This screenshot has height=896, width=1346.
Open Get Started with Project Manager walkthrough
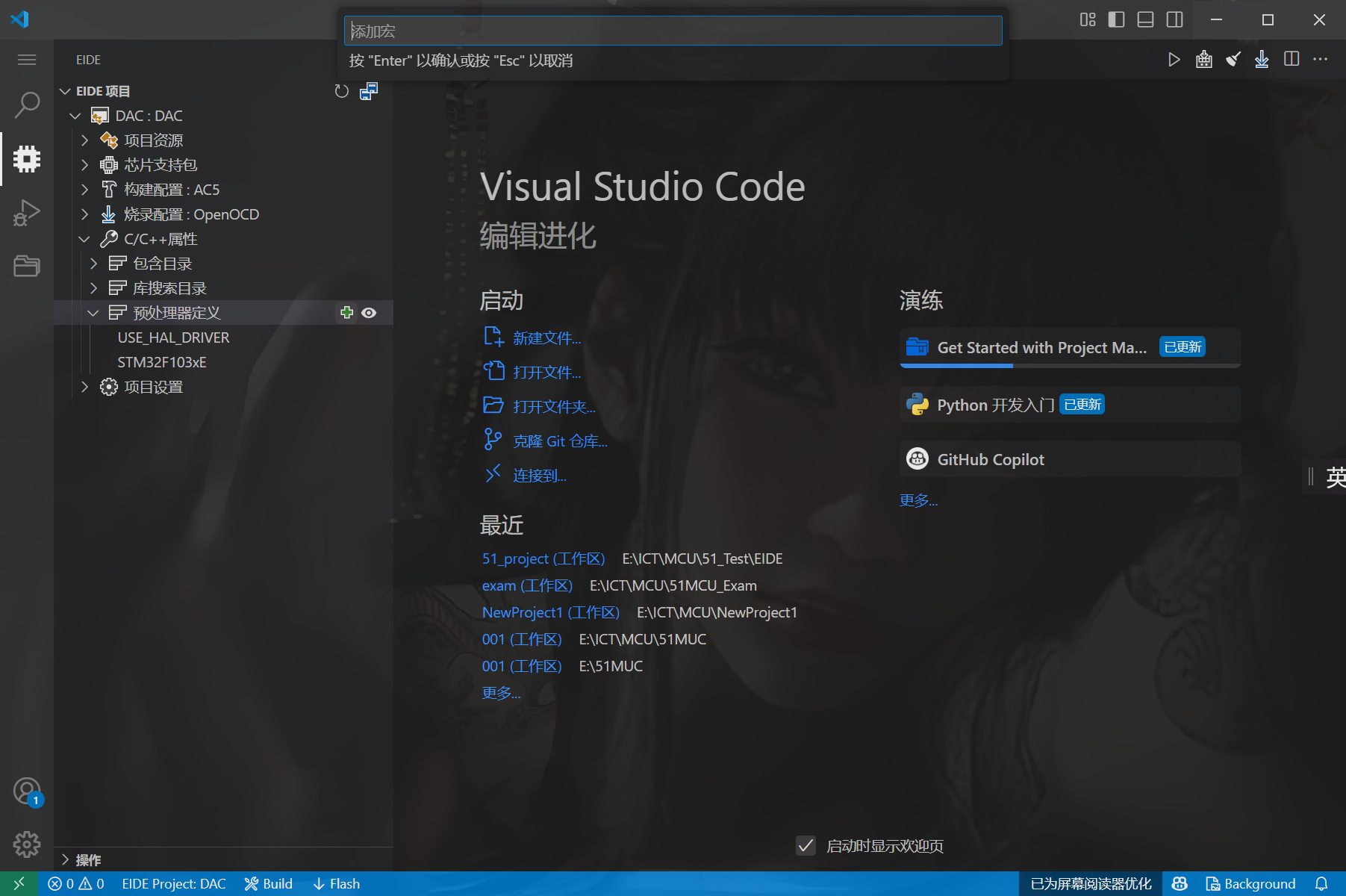coord(1070,347)
